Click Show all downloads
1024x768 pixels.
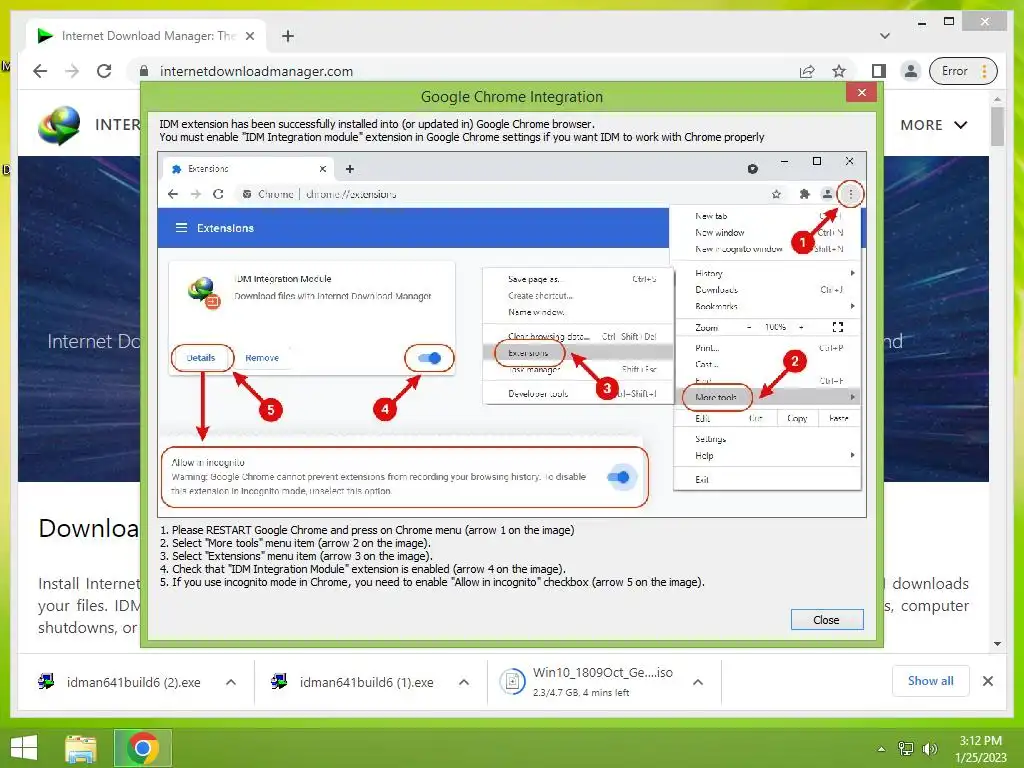point(931,680)
